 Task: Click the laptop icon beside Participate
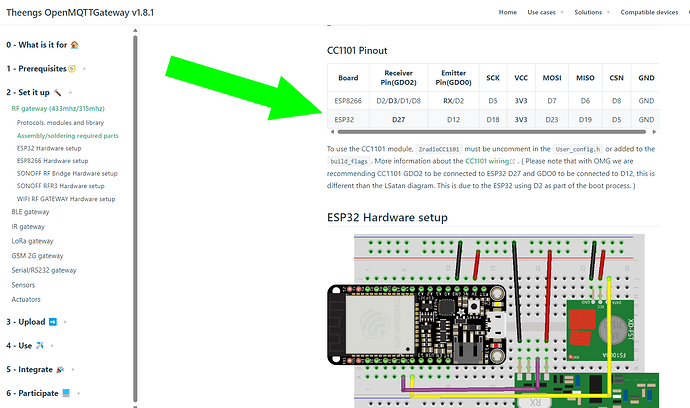(x=66, y=393)
